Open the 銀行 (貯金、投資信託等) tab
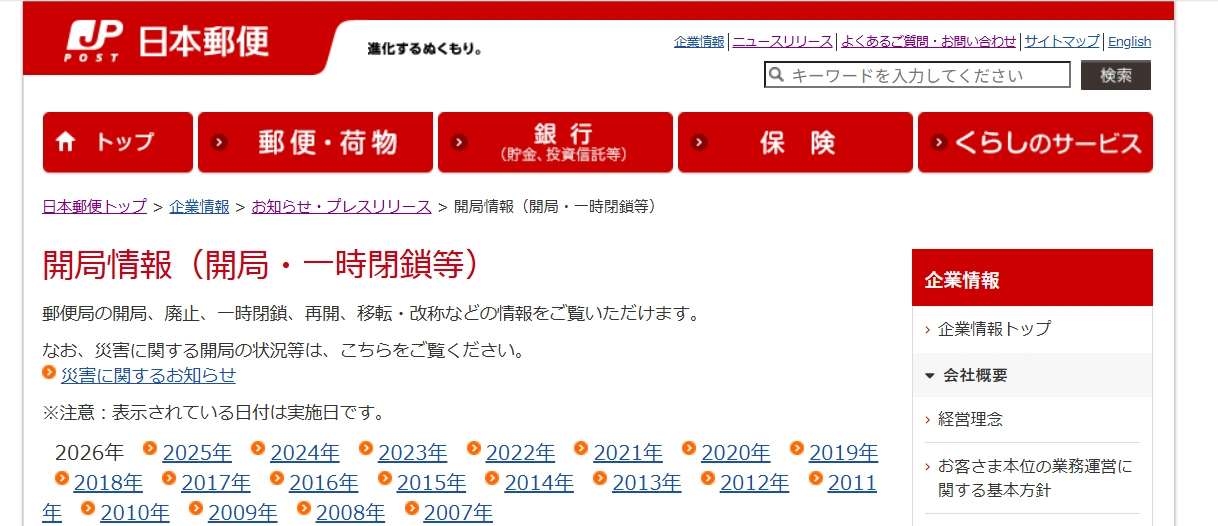 coord(555,142)
